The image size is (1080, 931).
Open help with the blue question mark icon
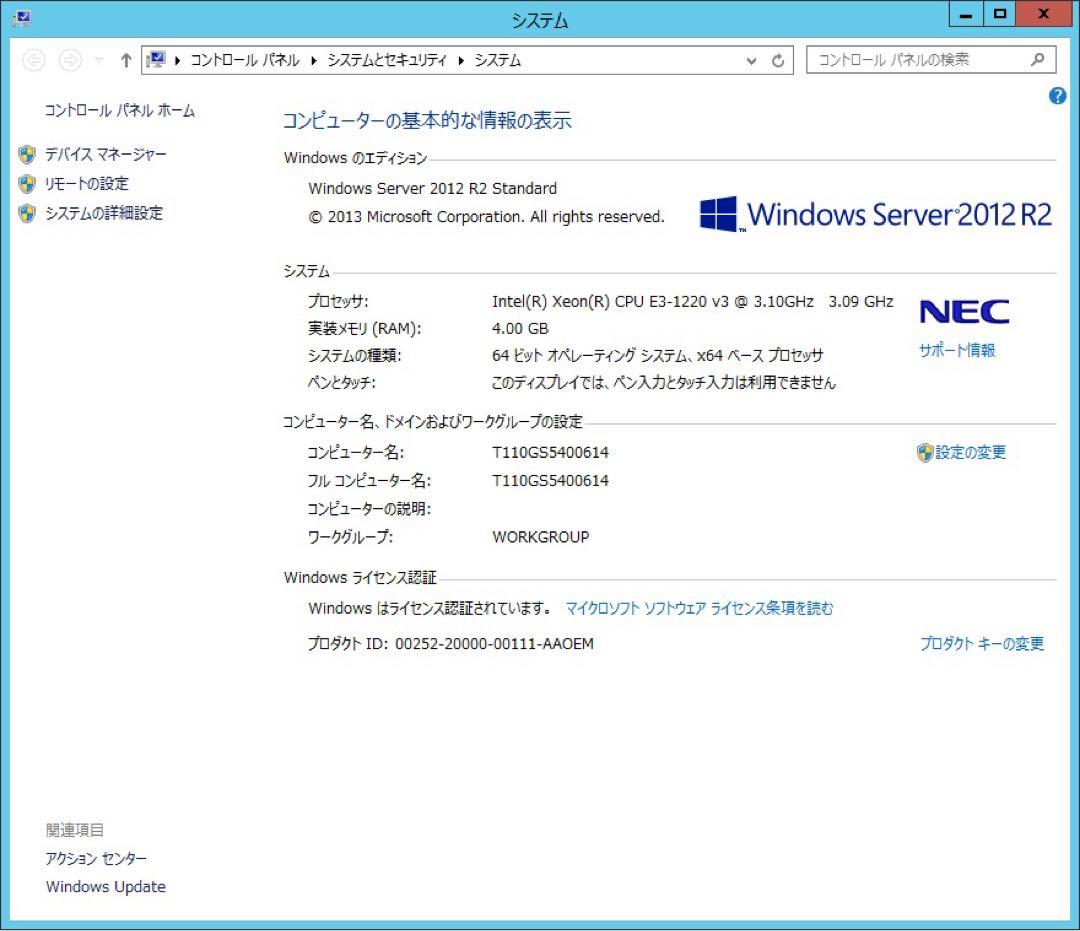[1057, 96]
